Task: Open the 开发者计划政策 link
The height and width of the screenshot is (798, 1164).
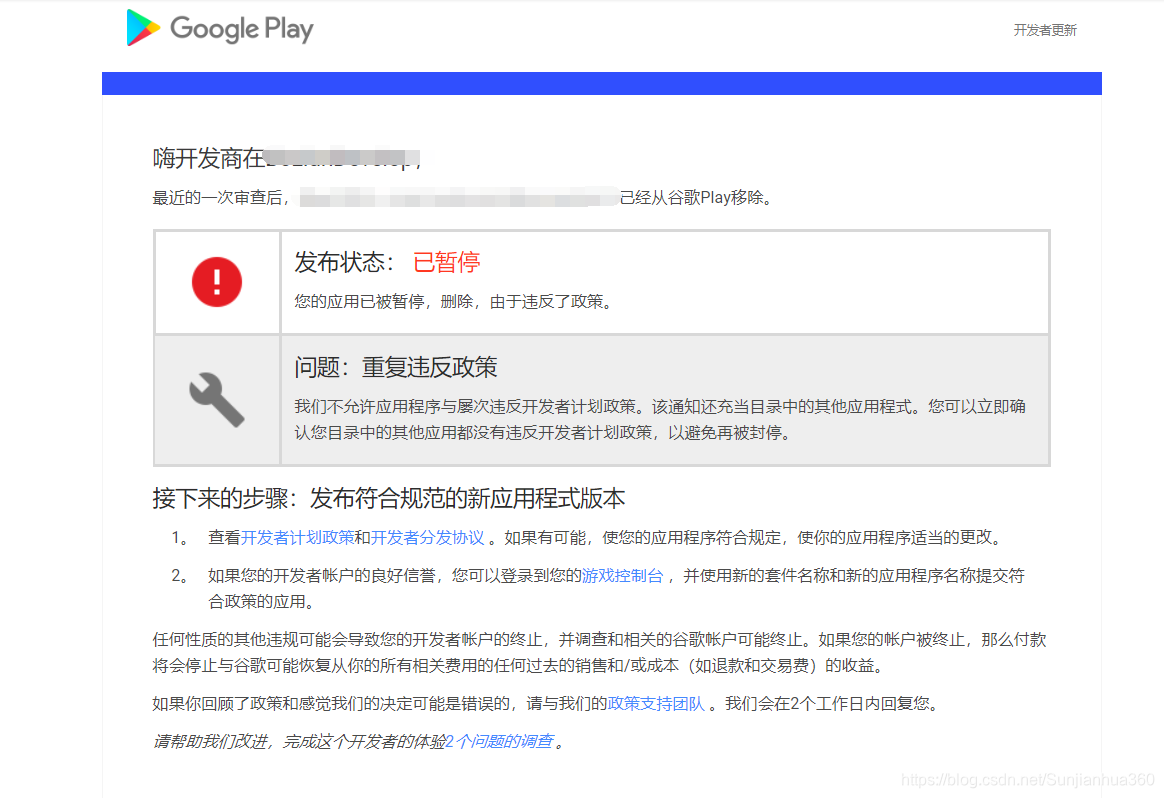Action: click(298, 537)
